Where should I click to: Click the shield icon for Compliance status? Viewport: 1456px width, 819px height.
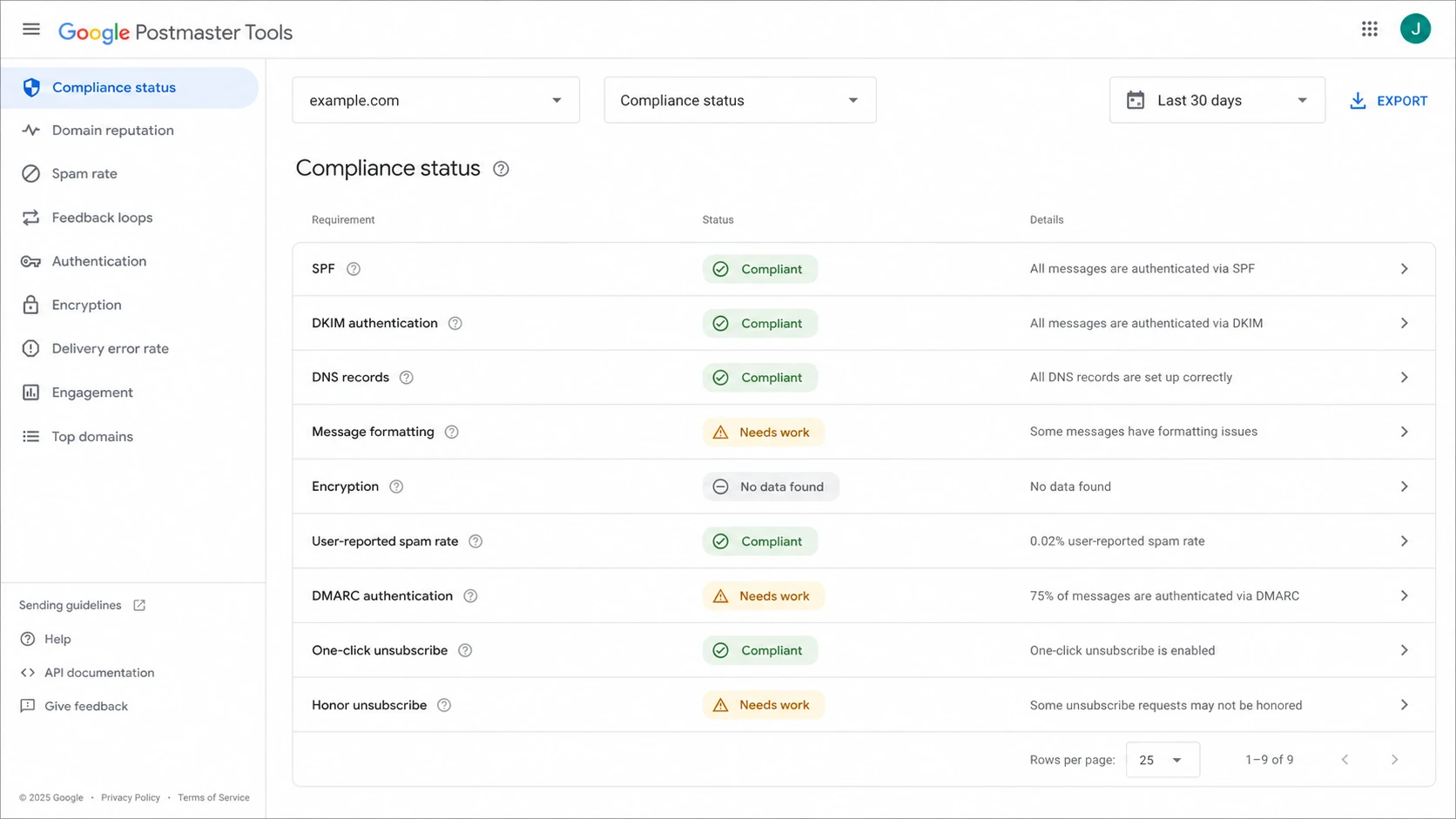(31, 87)
